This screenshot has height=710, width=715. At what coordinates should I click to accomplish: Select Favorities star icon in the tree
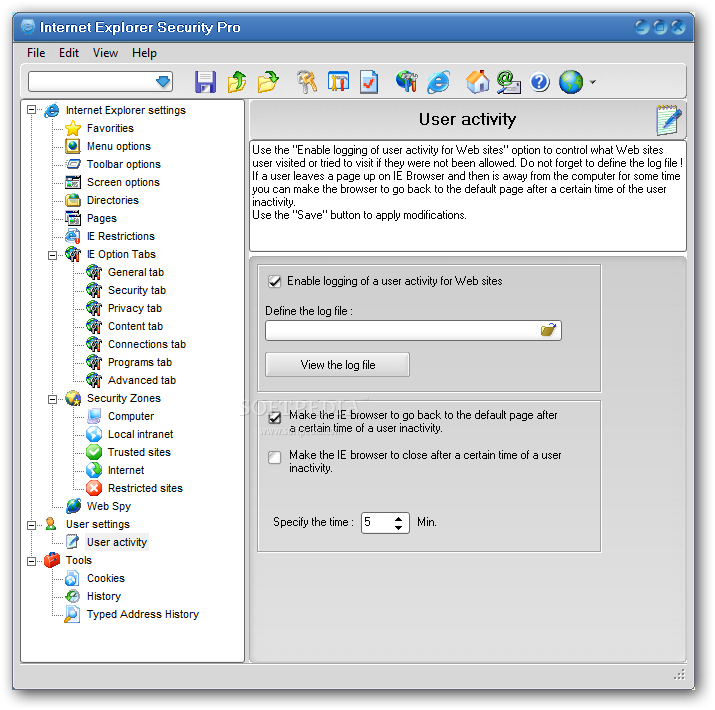click(x=73, y=129)
